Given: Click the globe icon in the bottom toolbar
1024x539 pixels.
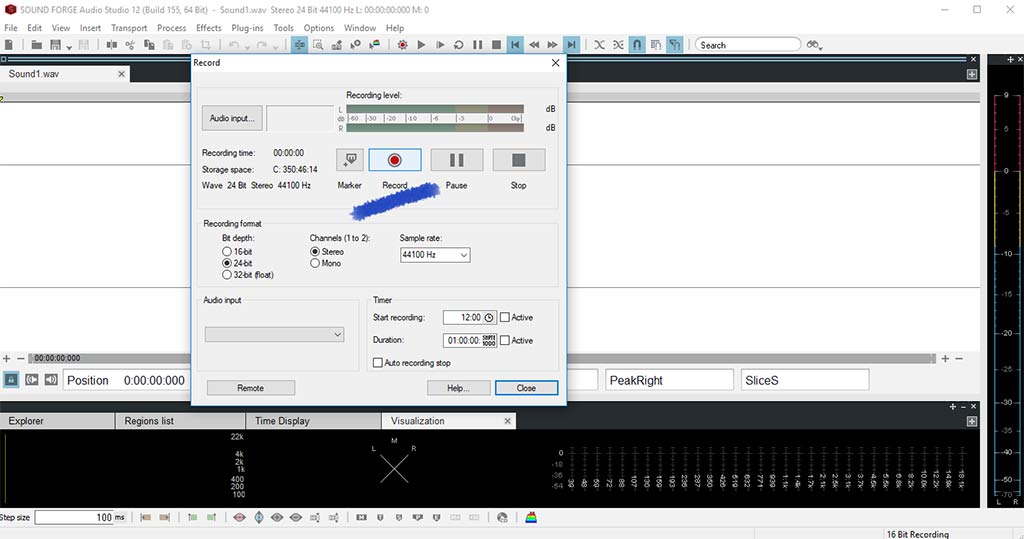Looking at the screenshot, I should tap(502, 517).
